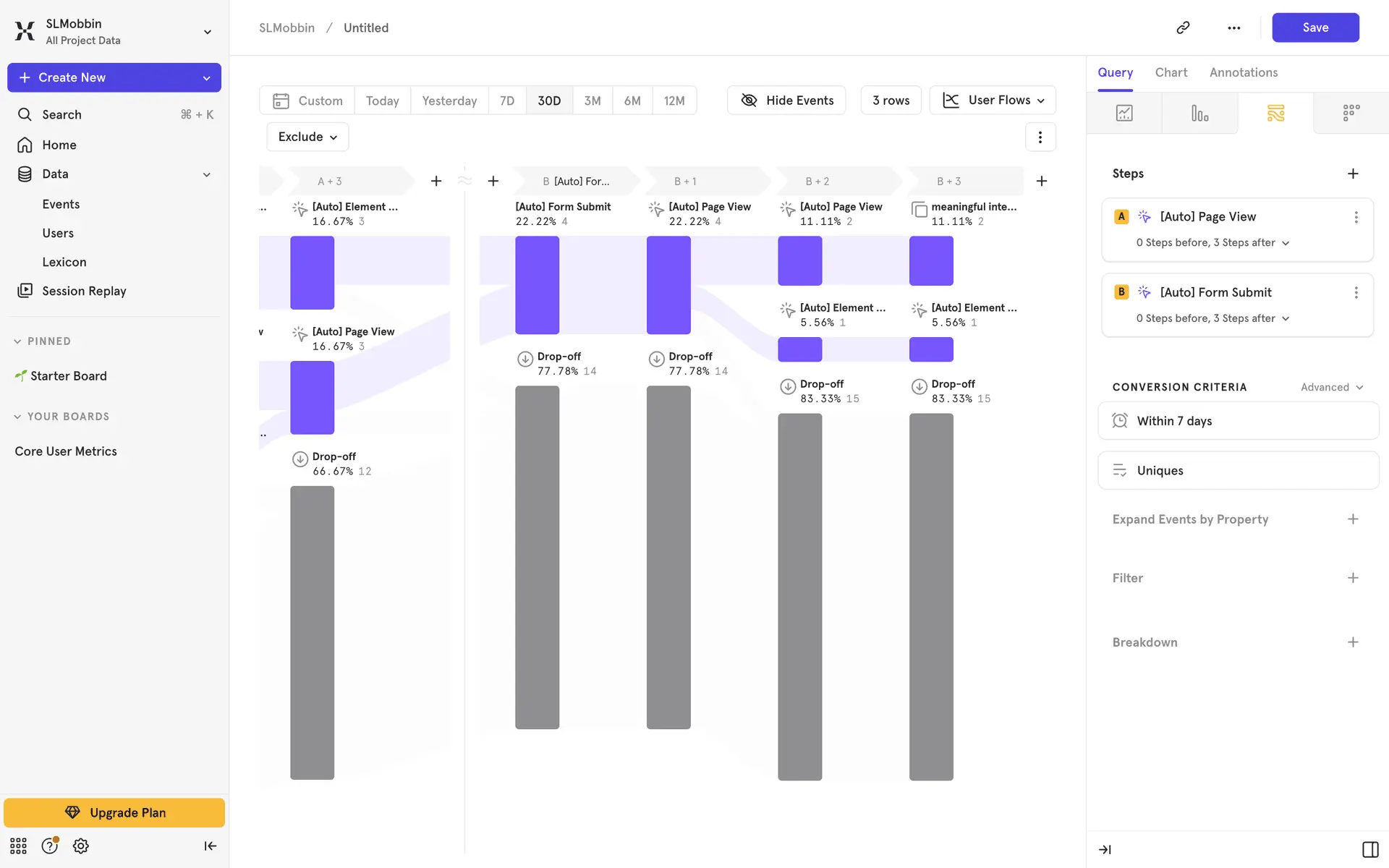
Task: Select the 7D date range
Action: coord(507,101)
